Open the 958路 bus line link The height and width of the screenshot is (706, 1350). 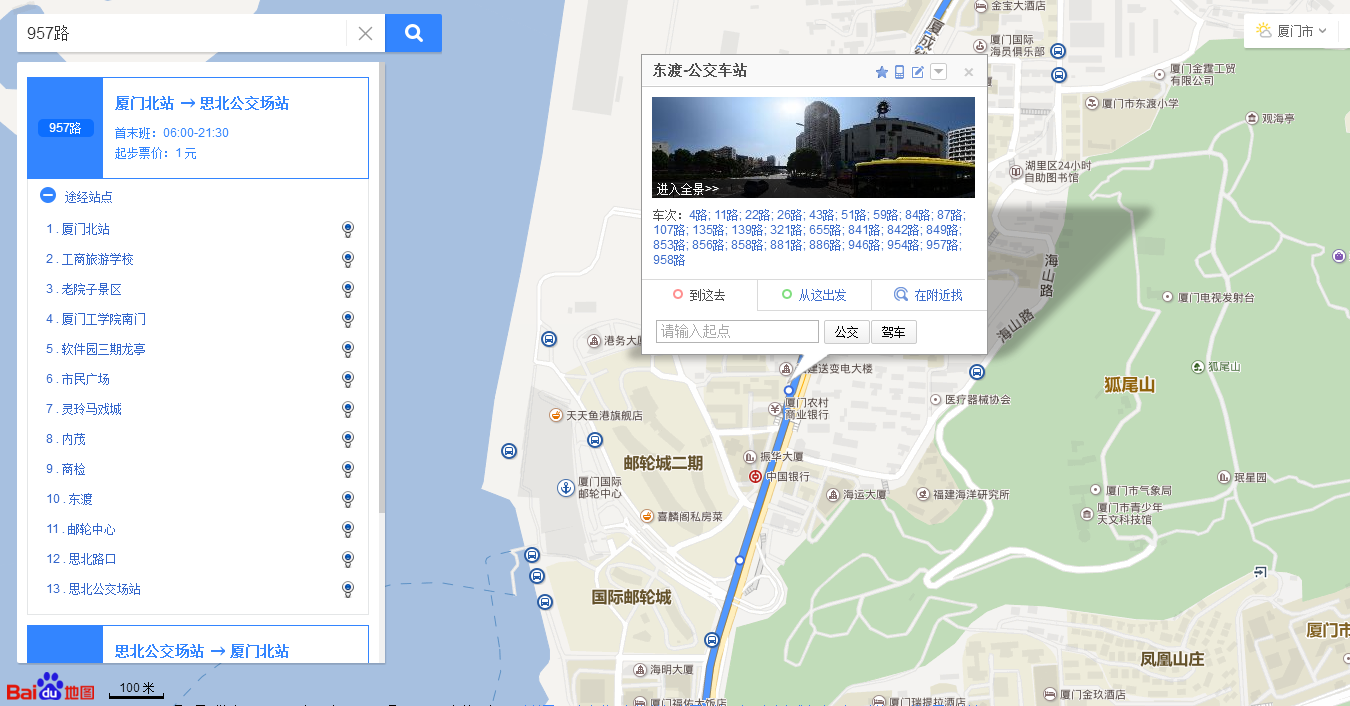(x=669, y=260)
